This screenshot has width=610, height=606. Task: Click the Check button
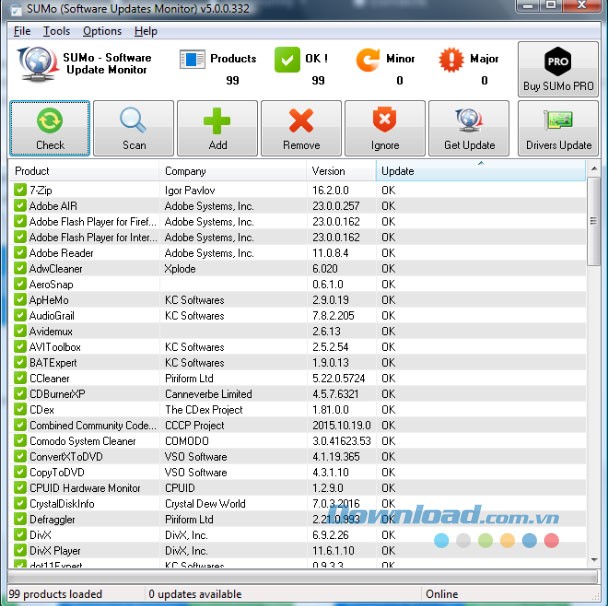pos(50,128)
